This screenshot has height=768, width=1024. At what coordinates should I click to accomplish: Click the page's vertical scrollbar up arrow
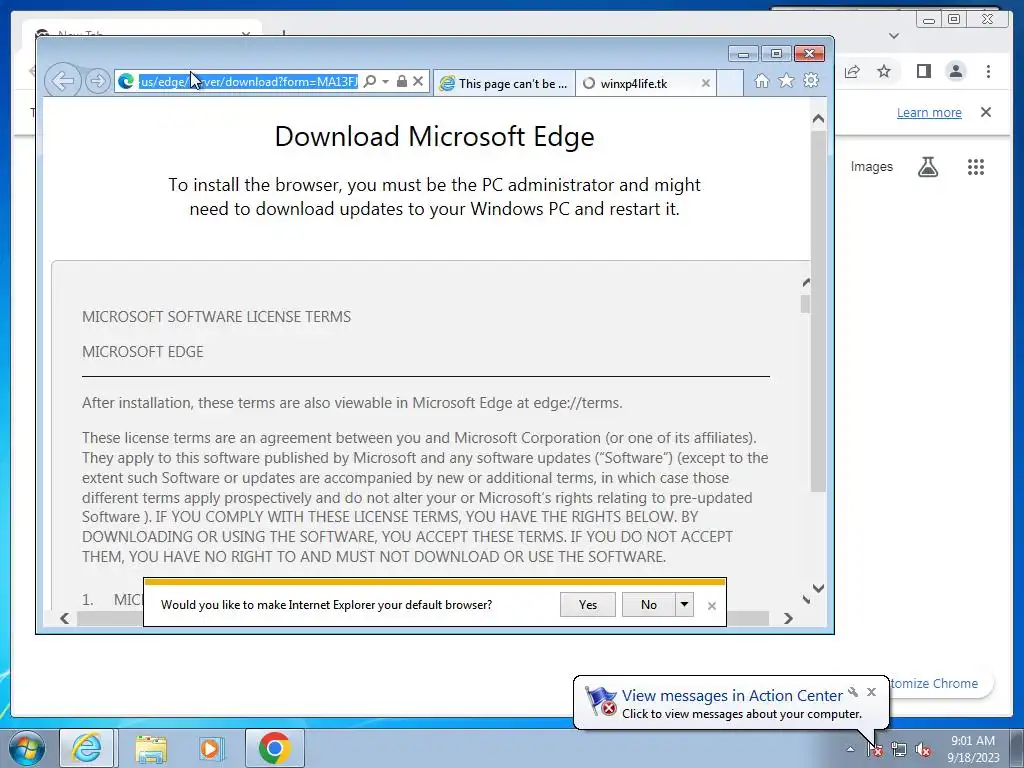pos(818,119)
